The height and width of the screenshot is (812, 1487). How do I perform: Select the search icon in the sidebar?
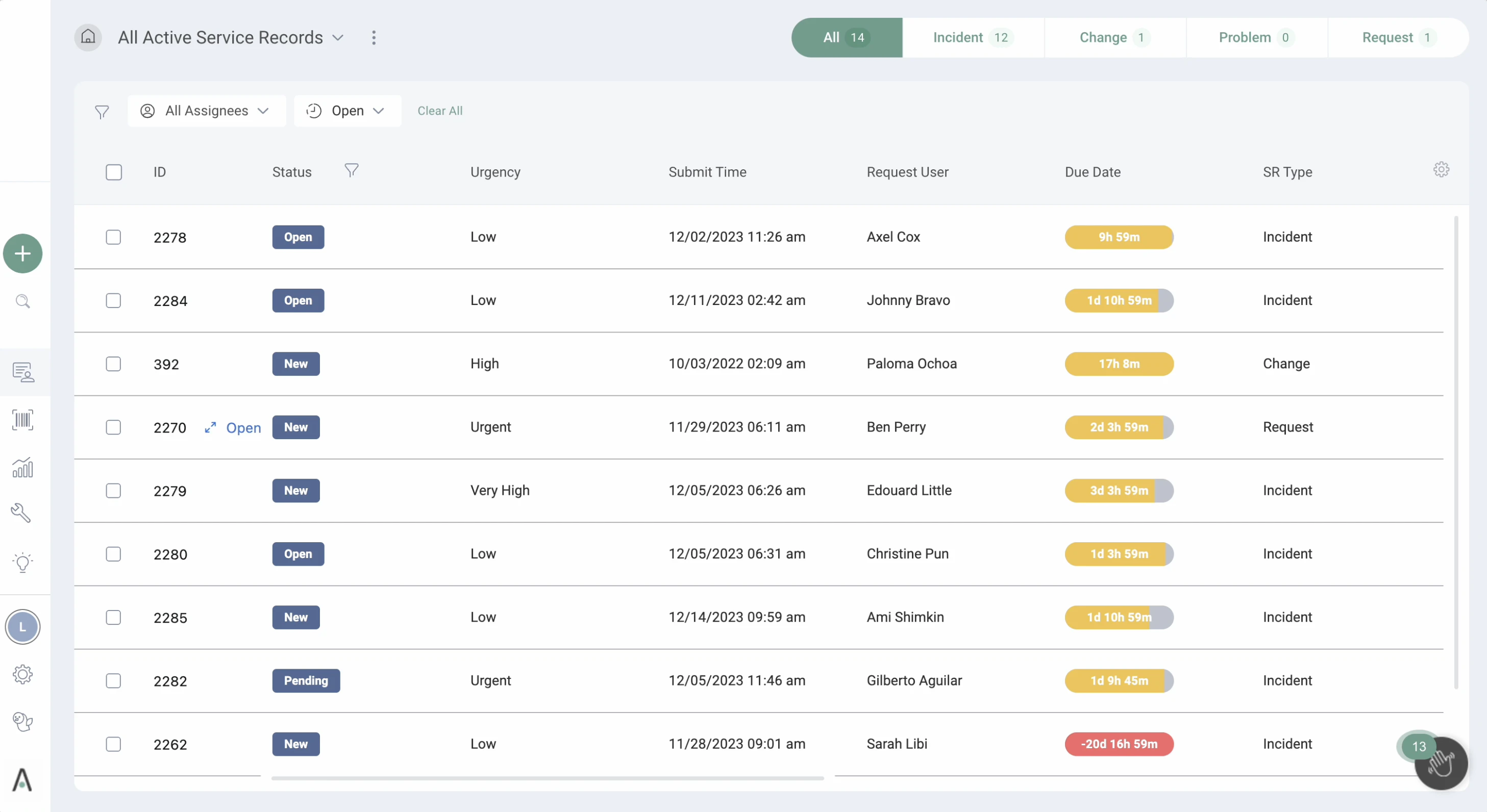coord(22,301)
